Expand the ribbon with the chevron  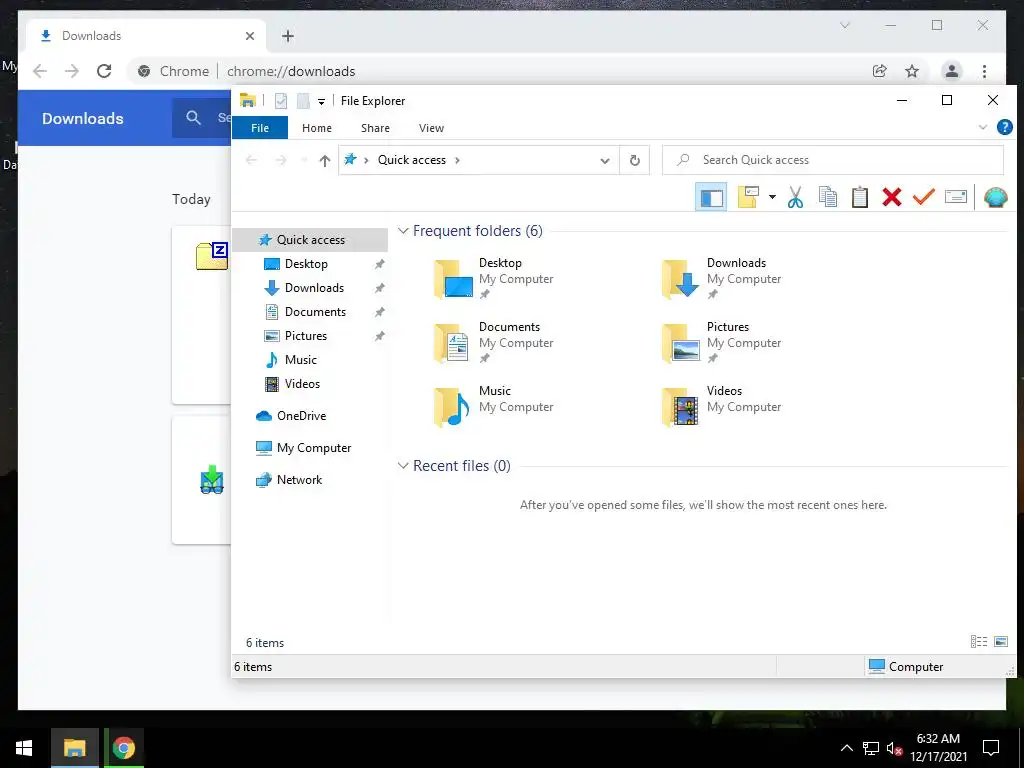click(x=983, y=127)
